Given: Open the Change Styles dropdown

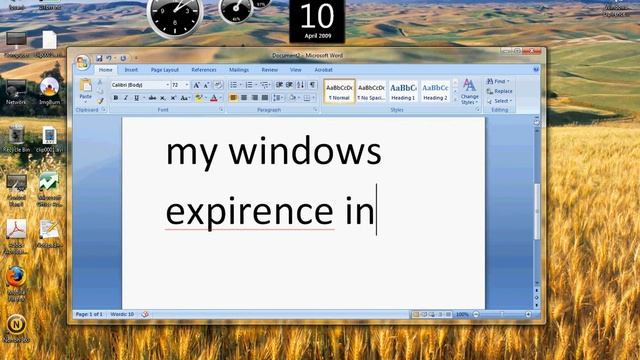Looking at the screenshot, I should (469, 91).
